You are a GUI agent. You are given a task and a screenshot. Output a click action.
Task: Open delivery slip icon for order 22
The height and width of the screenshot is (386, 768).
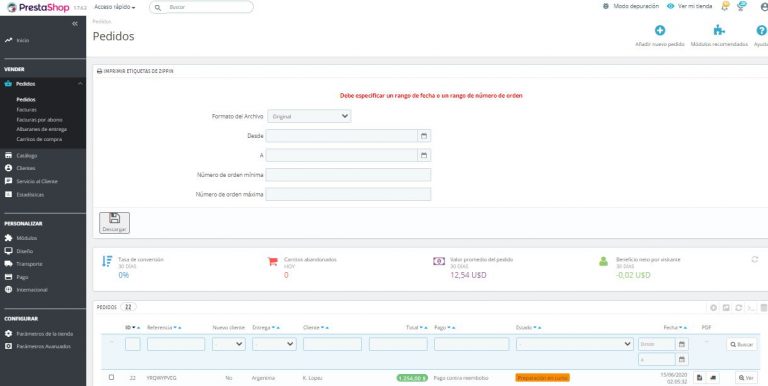pos(713,378)
